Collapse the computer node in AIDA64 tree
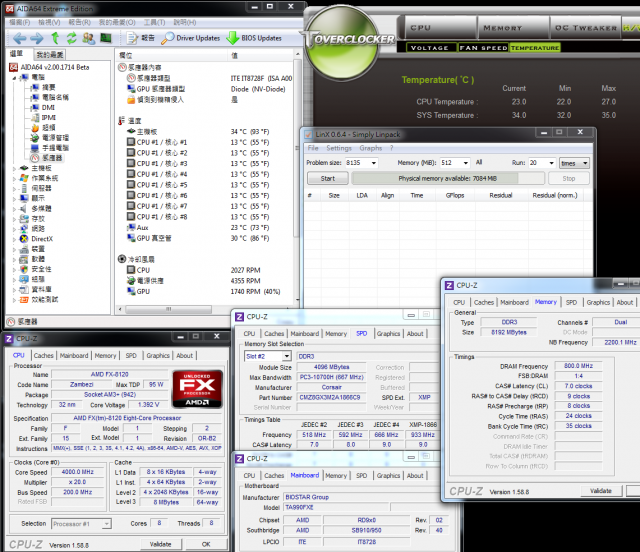This screenshot has height=552, width=640. coord(15,78)
